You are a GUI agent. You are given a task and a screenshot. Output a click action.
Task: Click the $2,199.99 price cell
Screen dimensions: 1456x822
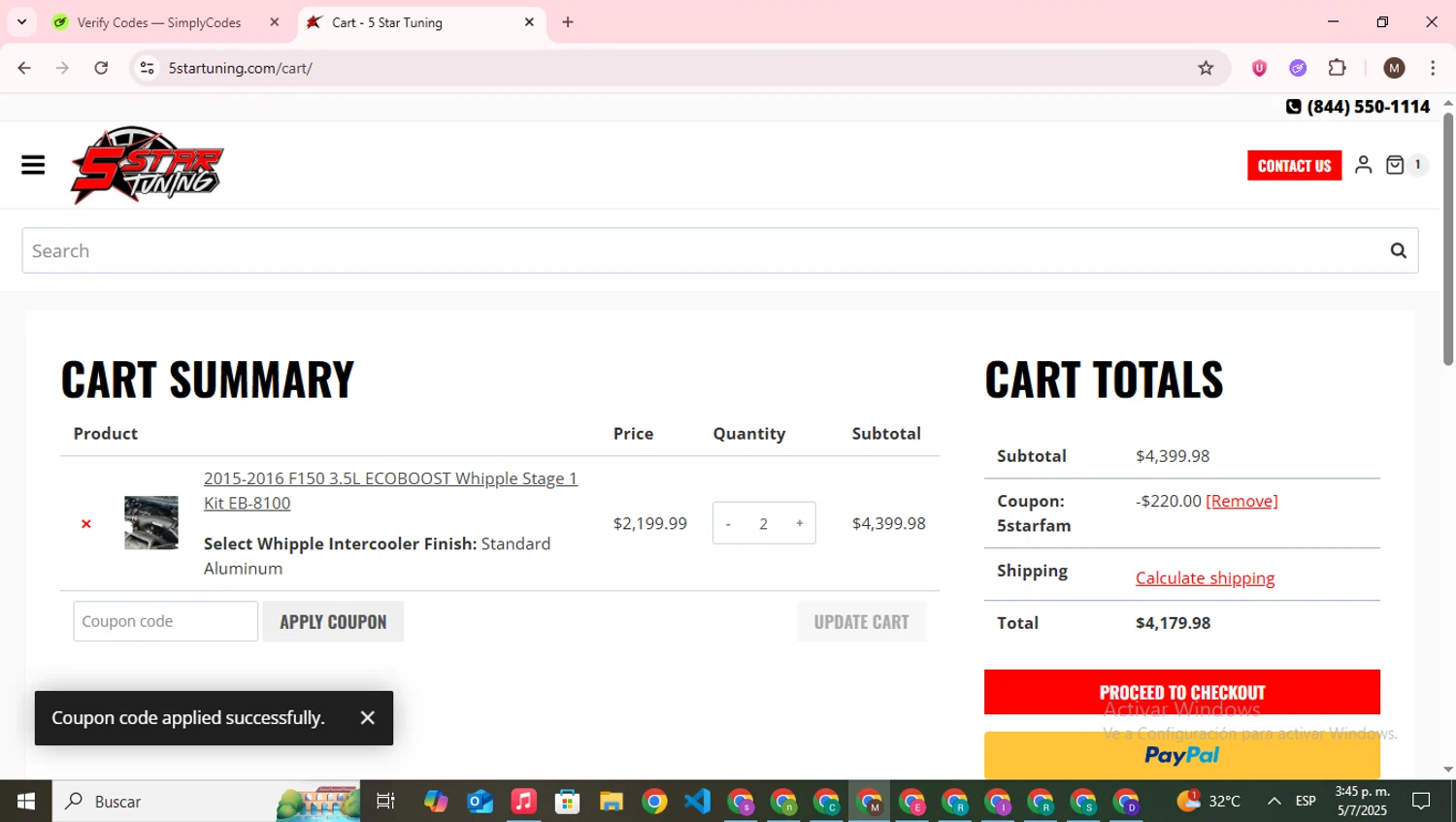(650, 524)
